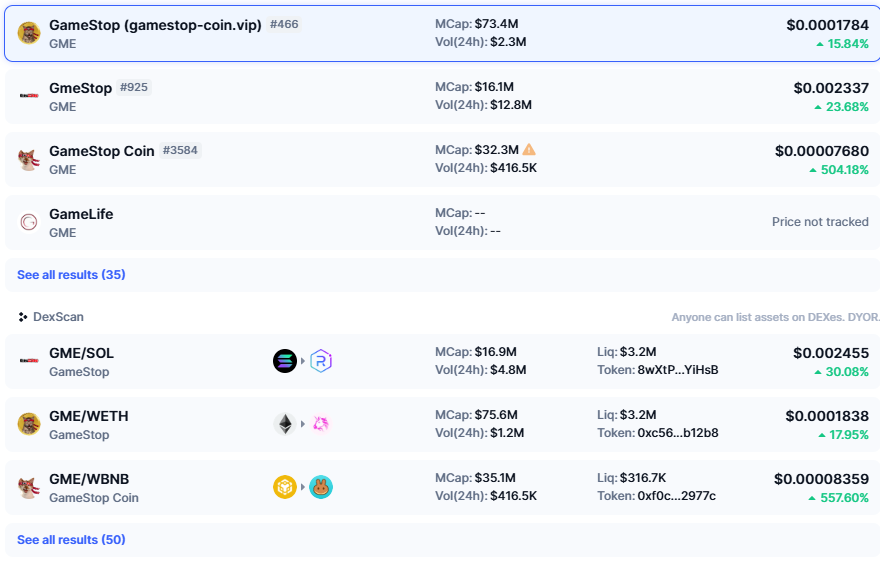Open the GME/WBNB pair title
Screen dimensions: 884x561
tap(89, 479)
